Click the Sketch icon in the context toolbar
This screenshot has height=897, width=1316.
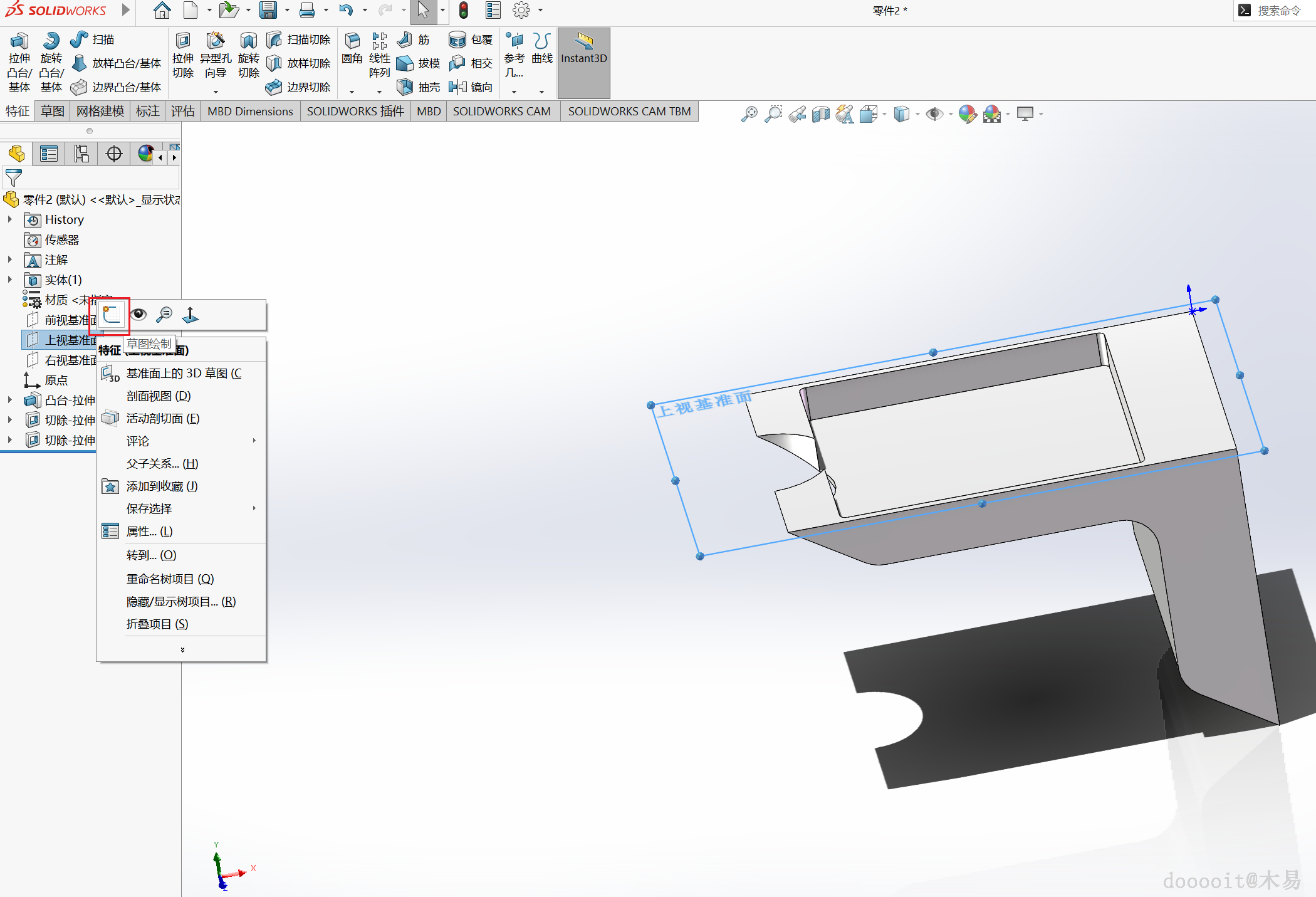click(x=111, y=315)
